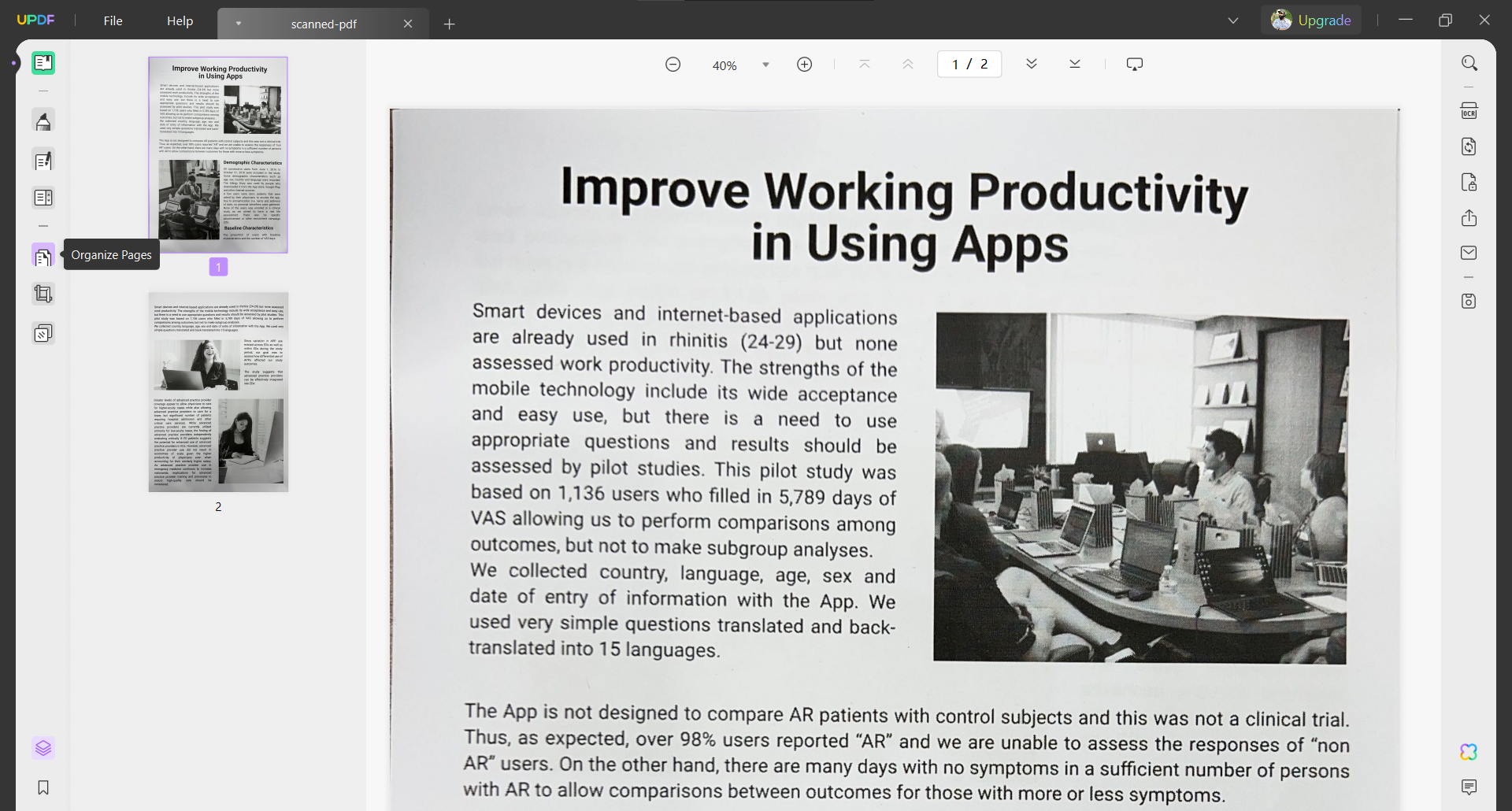Select the Crop Pages tool
Viewport: 1512px width, 811px height.
coord(43,294)
